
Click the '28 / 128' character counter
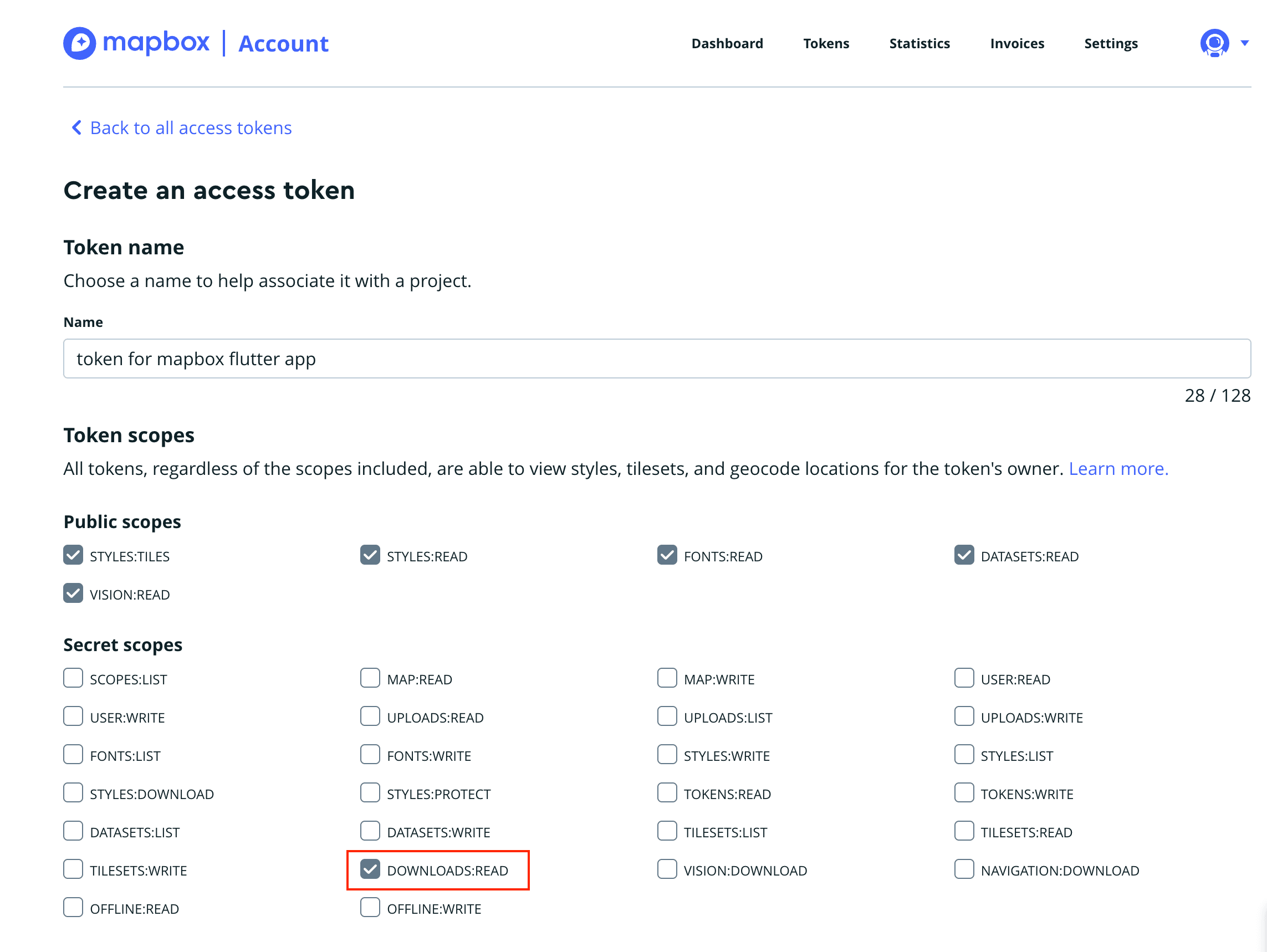pyautogui.click(x=1218, y=396)
